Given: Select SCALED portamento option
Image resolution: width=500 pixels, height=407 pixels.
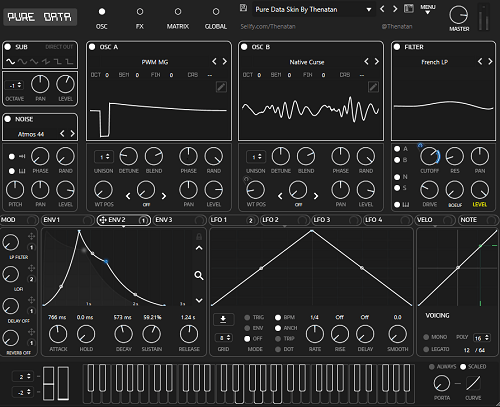Looking at the screenshot, I should (x=463, y=367).
